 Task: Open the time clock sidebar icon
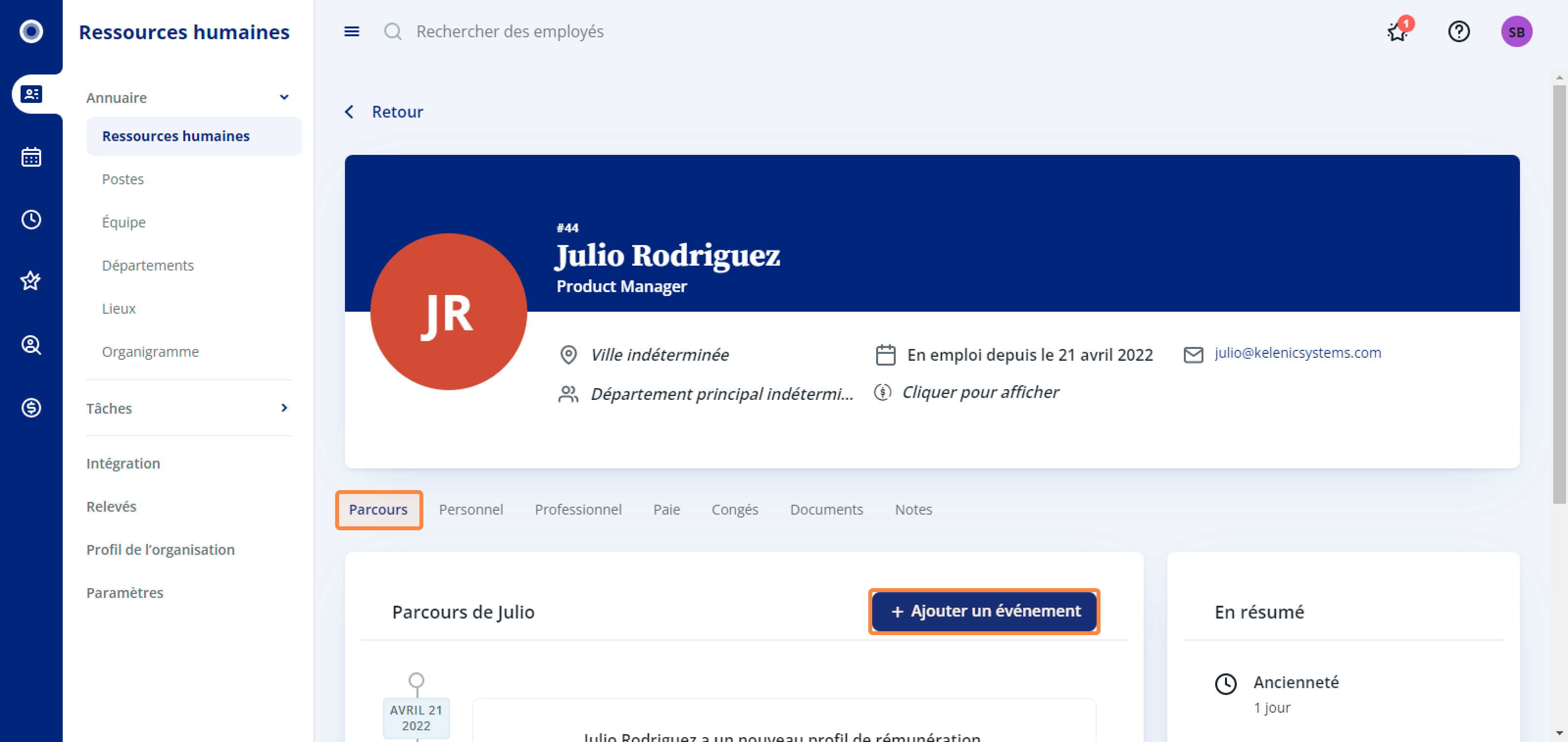(x=31, y=220)
